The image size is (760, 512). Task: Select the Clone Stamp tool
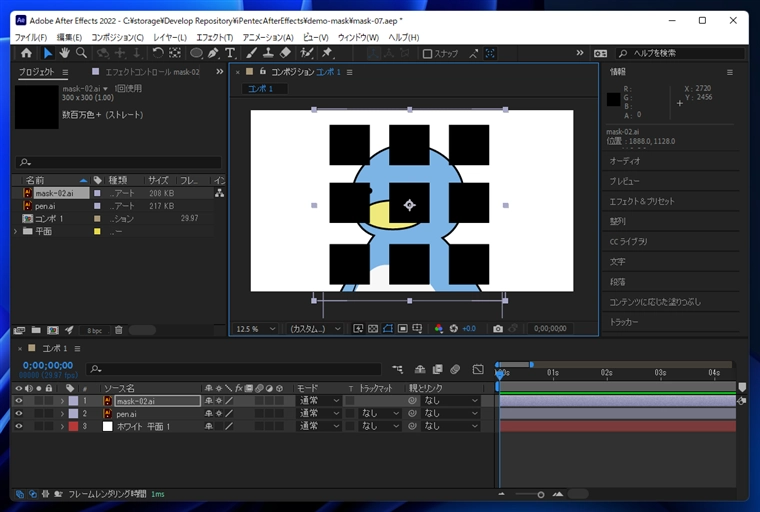[x=268, y=53]
